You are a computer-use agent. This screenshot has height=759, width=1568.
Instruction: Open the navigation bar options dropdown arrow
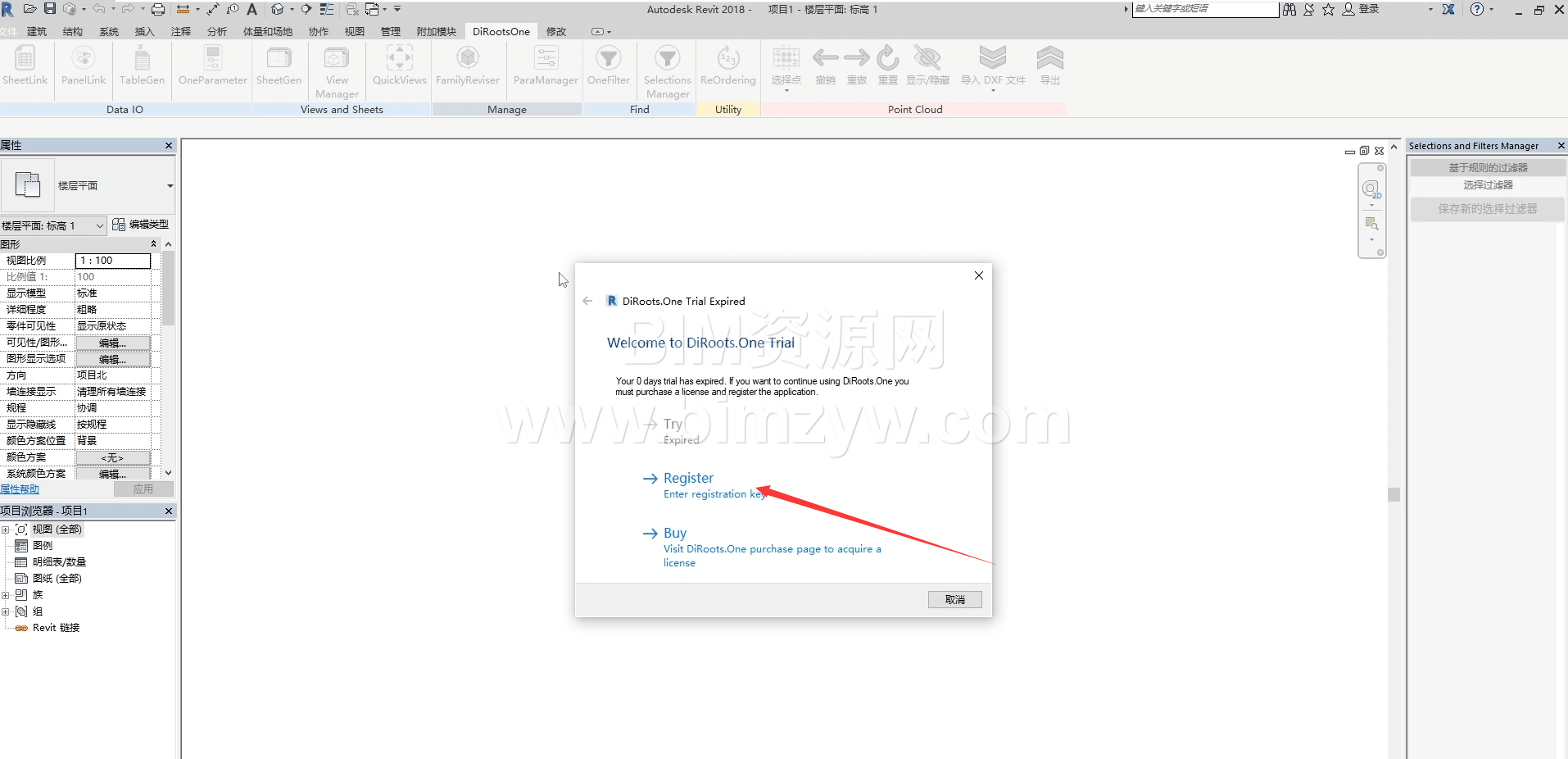coord(1371,240)
